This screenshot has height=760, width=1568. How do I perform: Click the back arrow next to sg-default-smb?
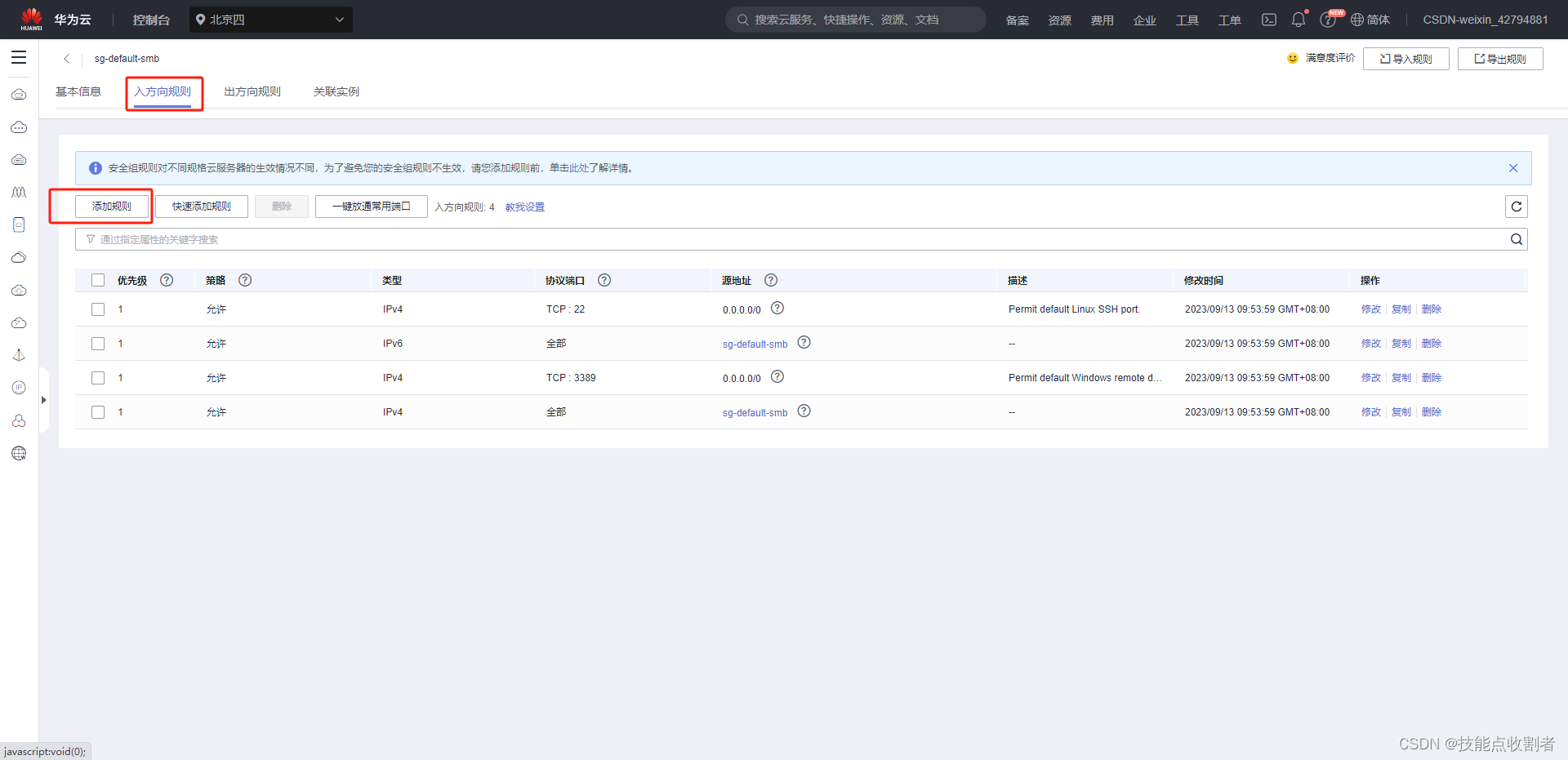67,59
